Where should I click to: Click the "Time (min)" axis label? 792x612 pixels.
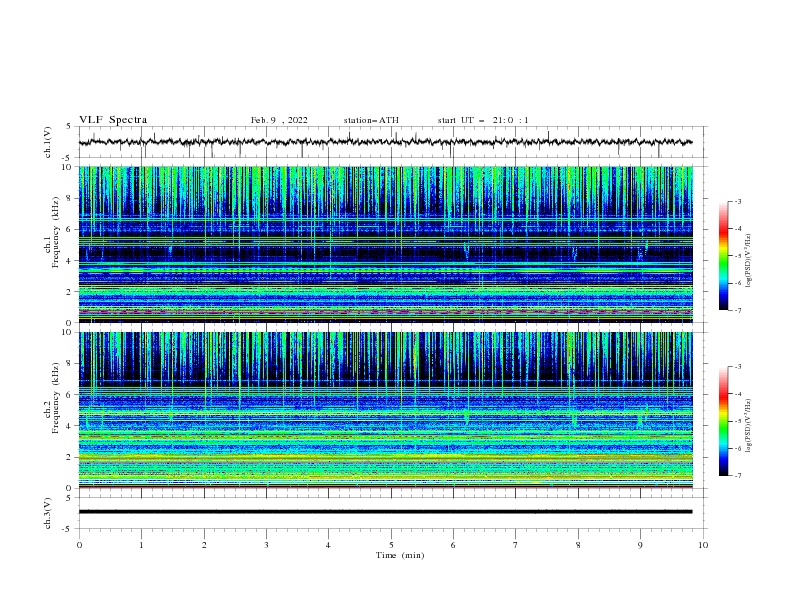[x=400, y=555]
